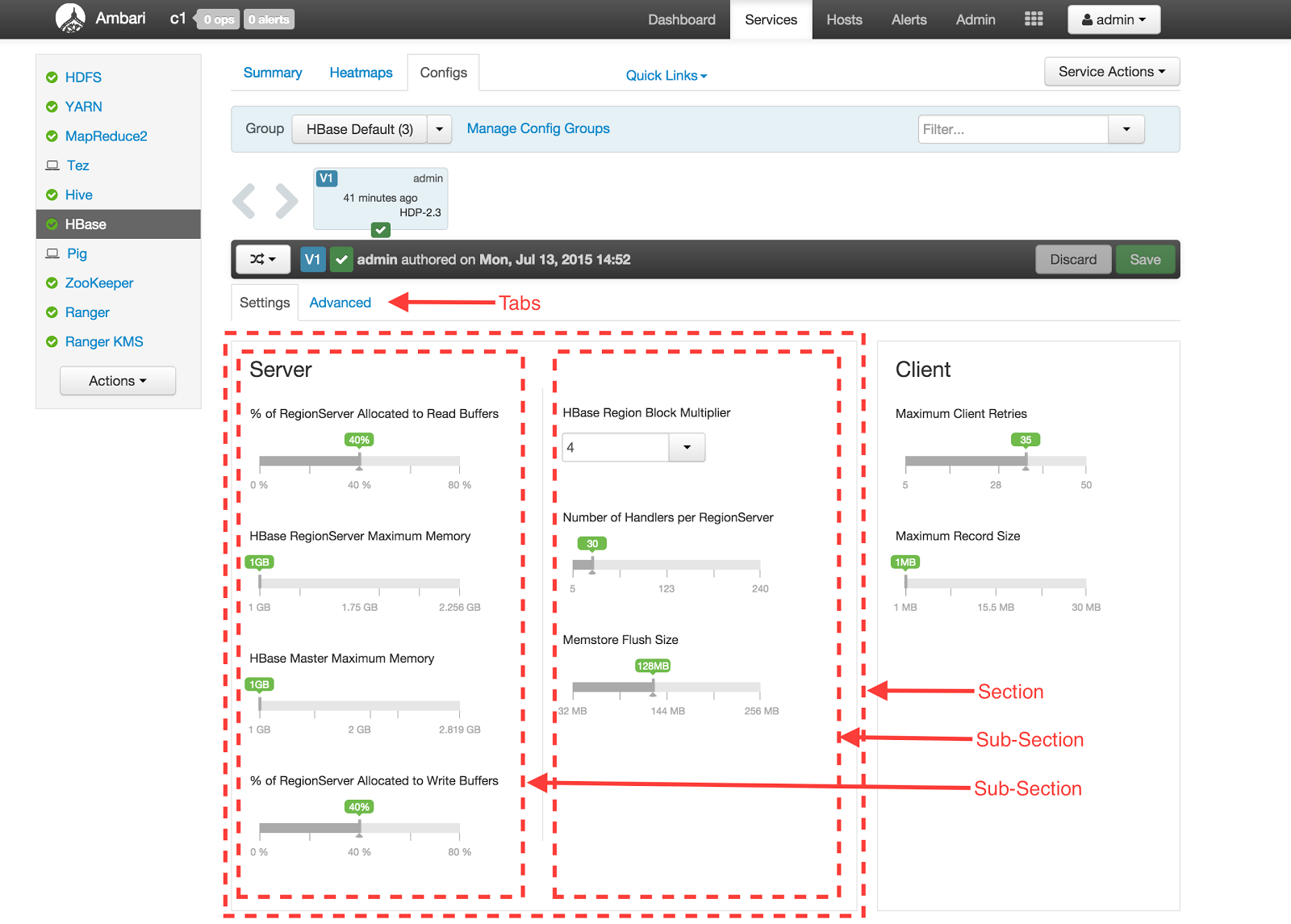
Task: Open HBase Region Block Multiplier dropdown
Action: (x=687, y=447)
